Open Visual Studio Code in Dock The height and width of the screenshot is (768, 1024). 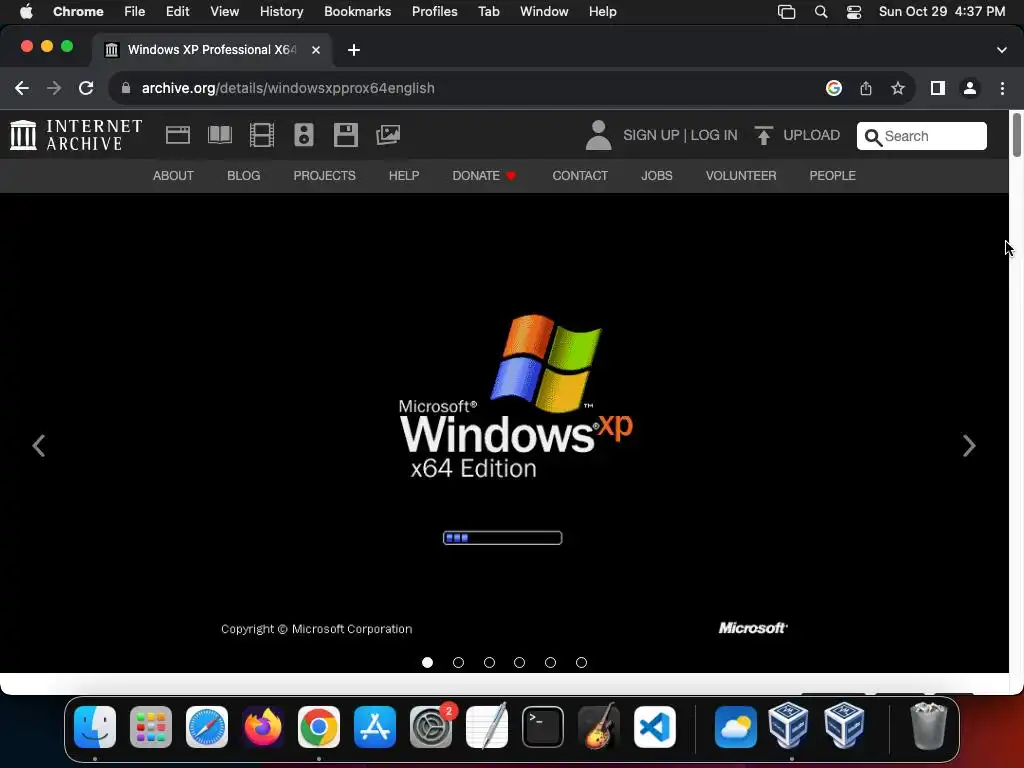[x=655, y=727]
